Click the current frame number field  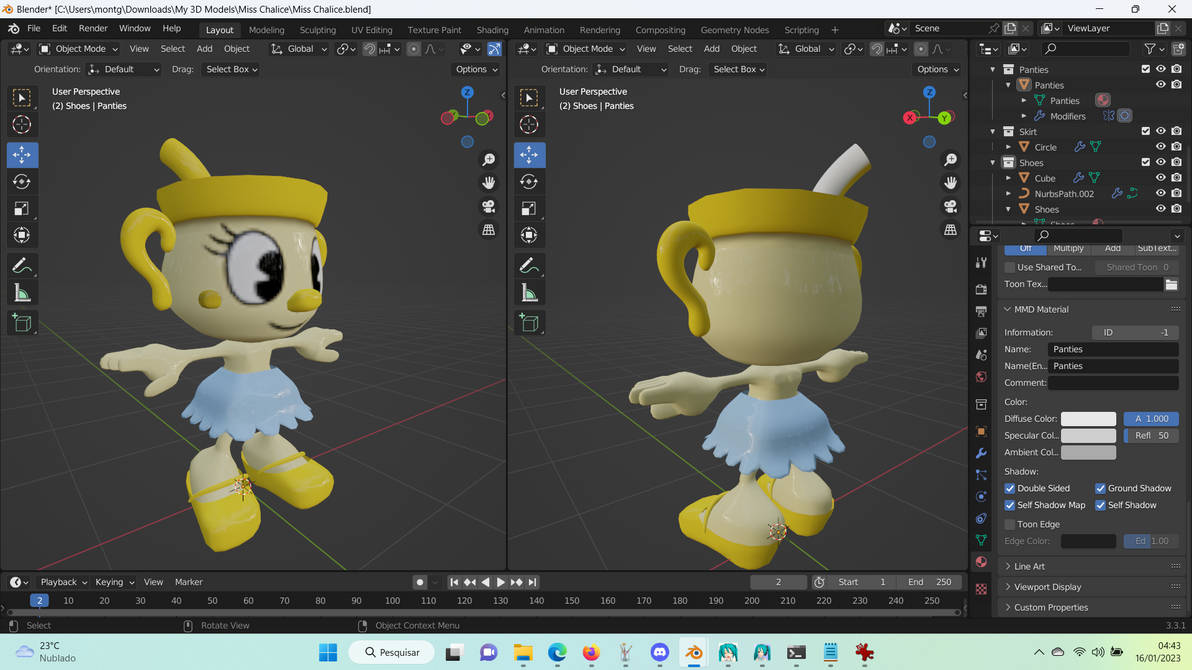778,582
